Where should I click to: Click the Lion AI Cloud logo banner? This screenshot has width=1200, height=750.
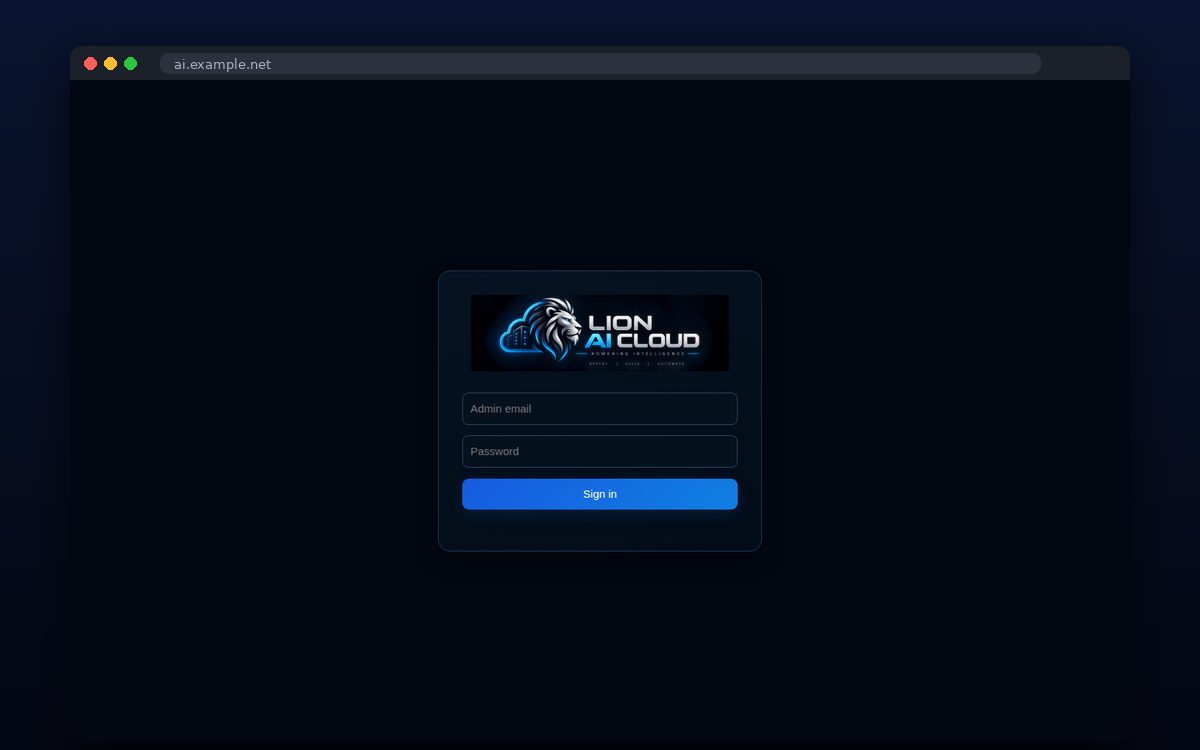pyautogui.click(x=600, y=333)
